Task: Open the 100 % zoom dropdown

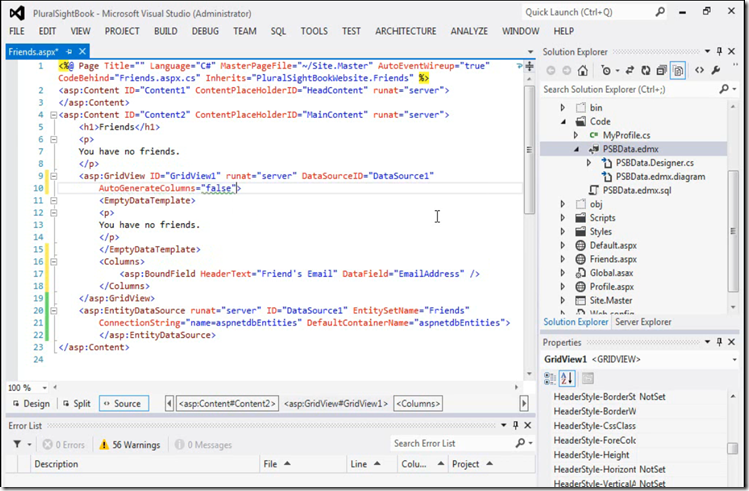Action: 44,388
